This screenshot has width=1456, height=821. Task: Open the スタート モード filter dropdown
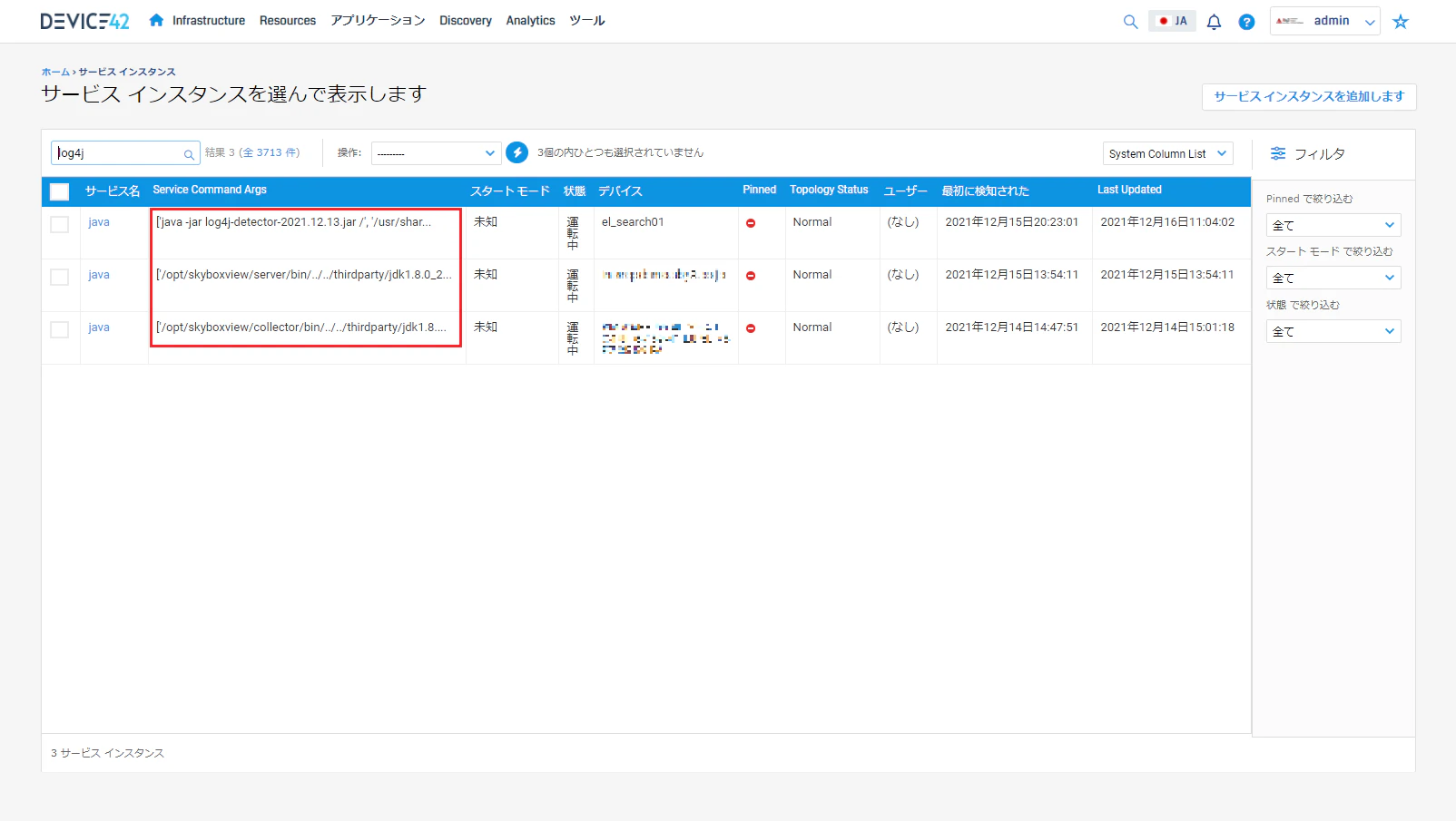1333,278
